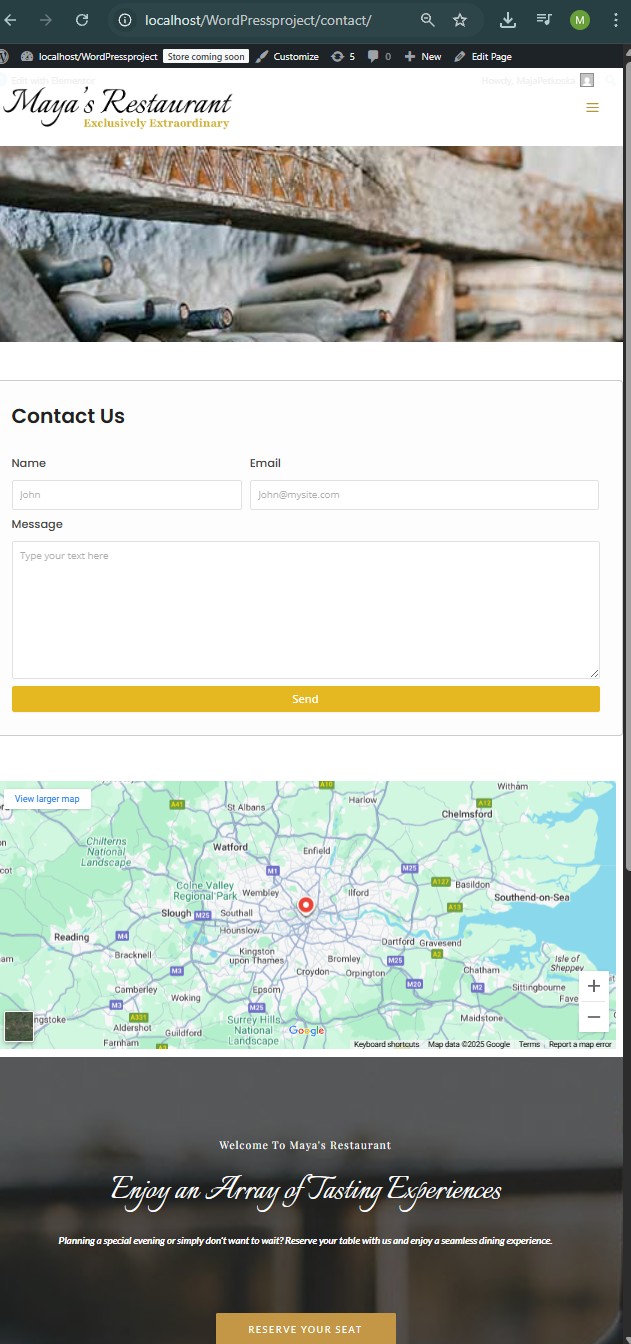Open the comments bubble in admin bar
This screenshot has width=631, height=1344.
pyautogui.click(x=379, y=57)
